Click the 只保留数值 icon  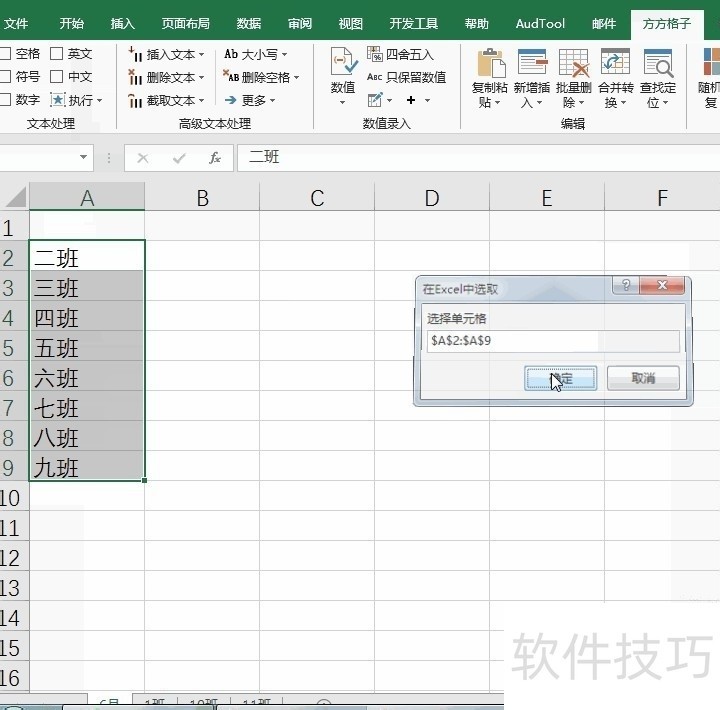[x=375, y=77]
